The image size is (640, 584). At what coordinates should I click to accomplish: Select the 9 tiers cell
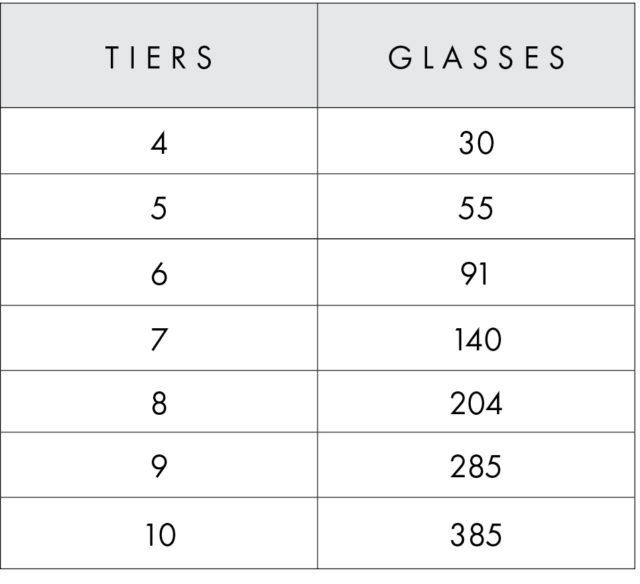coord(159,466)
